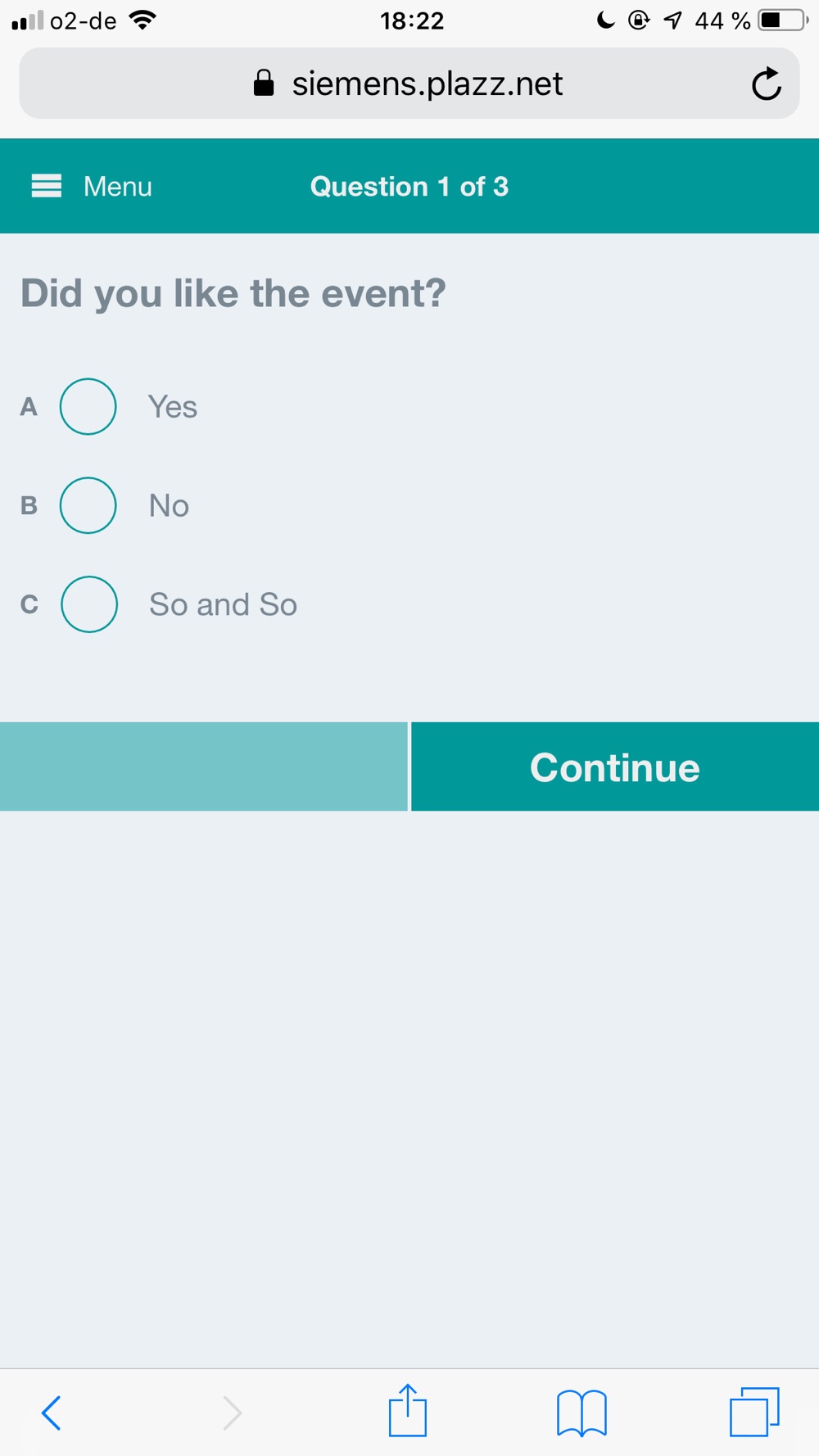Select the No radio button
Screen dimensions: 819x1456
point(88,505)
